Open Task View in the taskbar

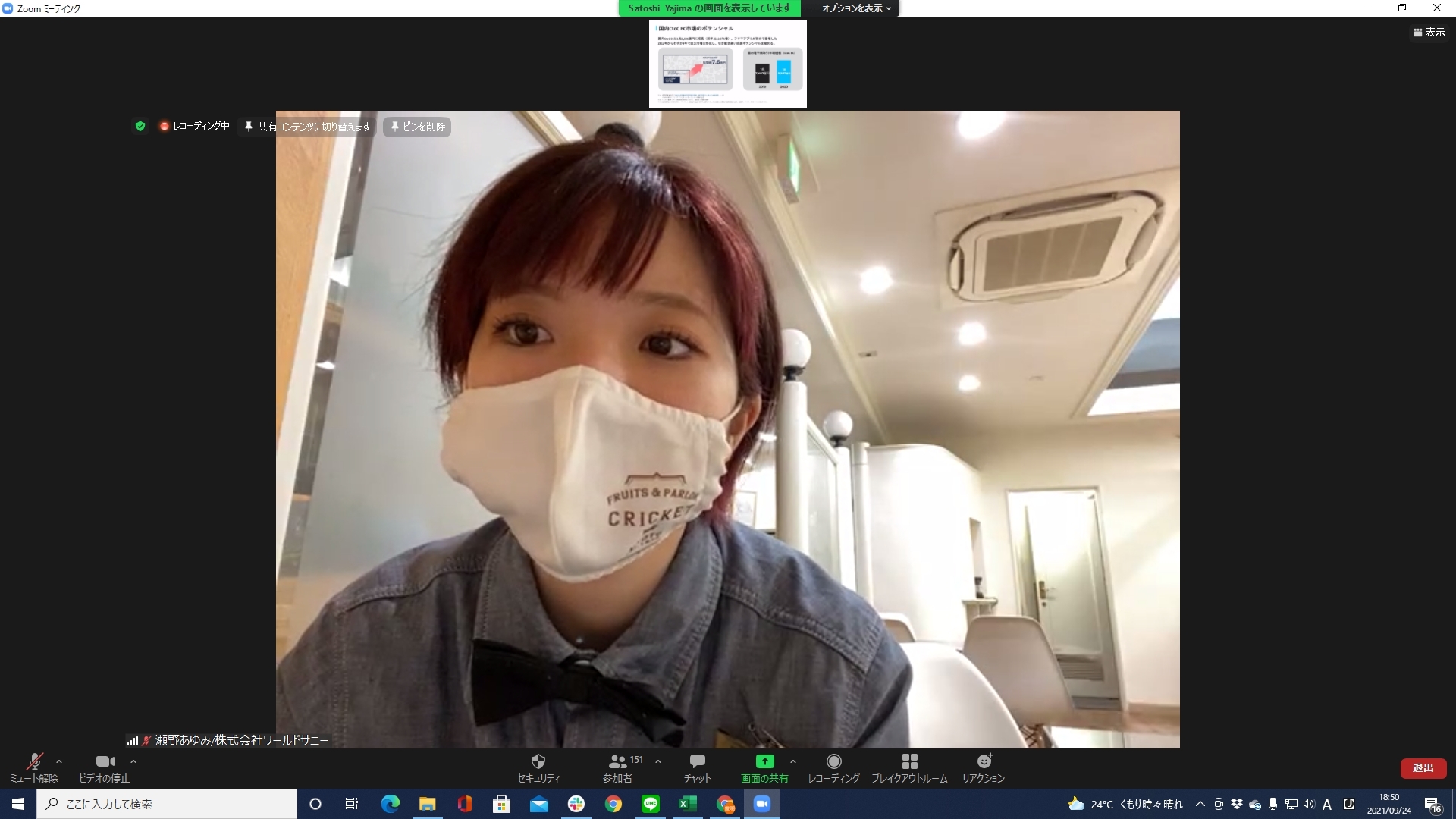[352, 804]
